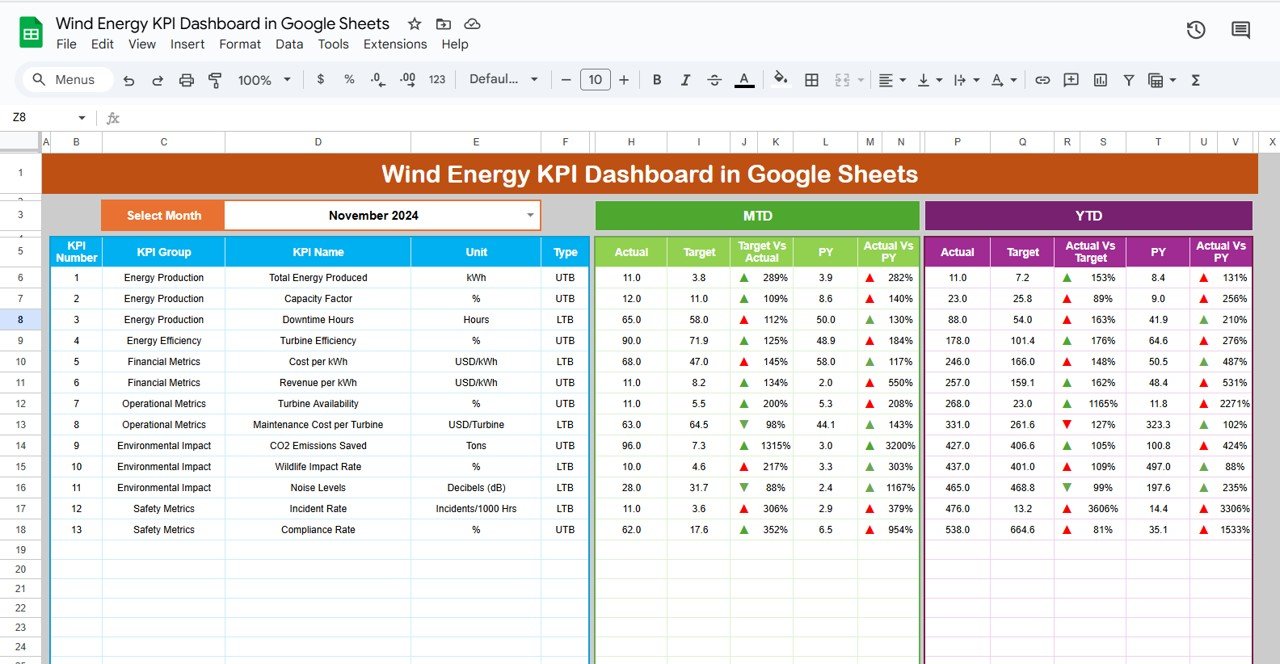Viewport: 1280px width, 664px height.
Task: Open the Edit menu
Action: [102, 44]
